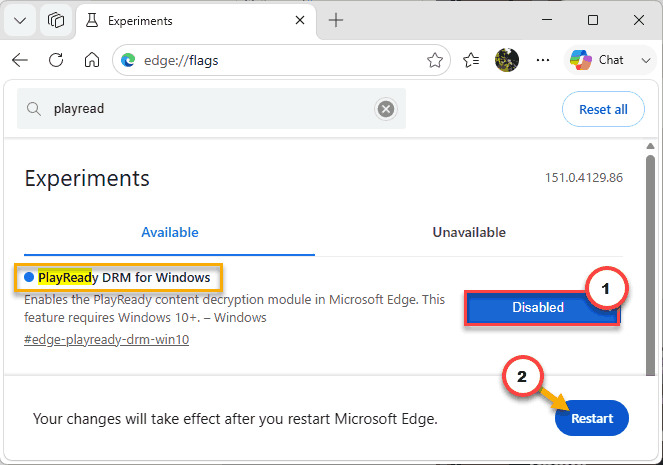Minimize the Edge window
663x465 pixels.
point(547,20)
